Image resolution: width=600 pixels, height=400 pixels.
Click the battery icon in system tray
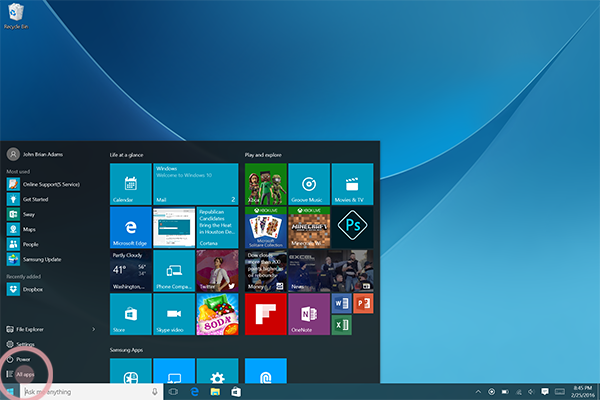505,392
